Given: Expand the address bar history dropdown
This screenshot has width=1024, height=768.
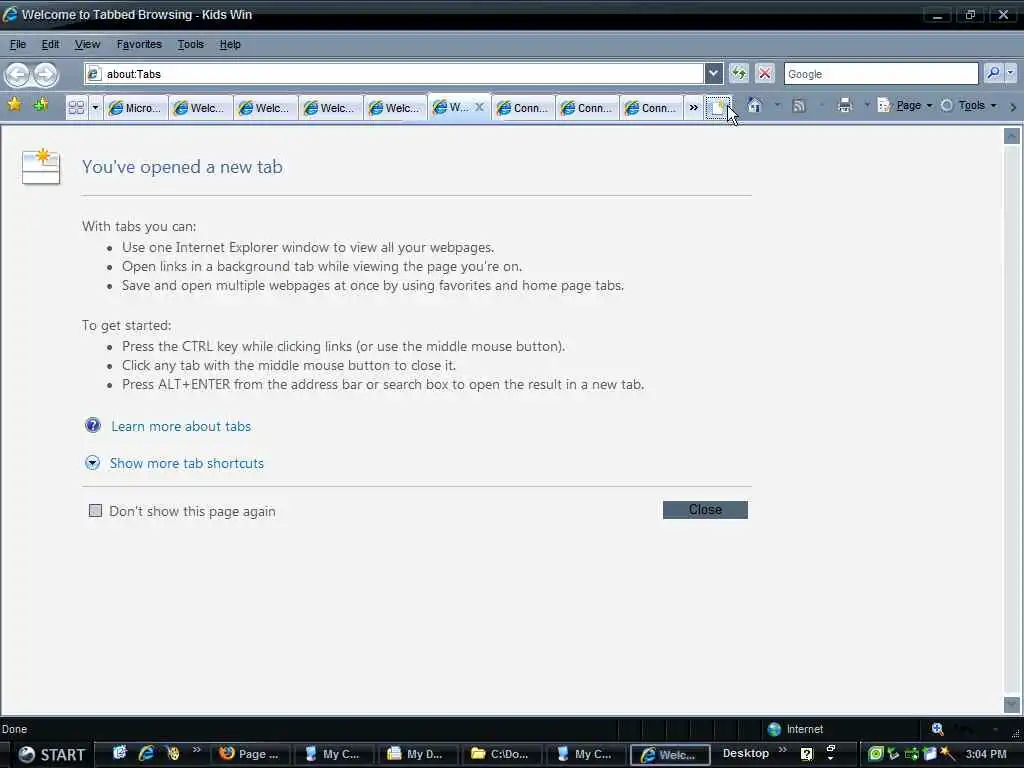Looking at the screenshot, I should 713,74.
